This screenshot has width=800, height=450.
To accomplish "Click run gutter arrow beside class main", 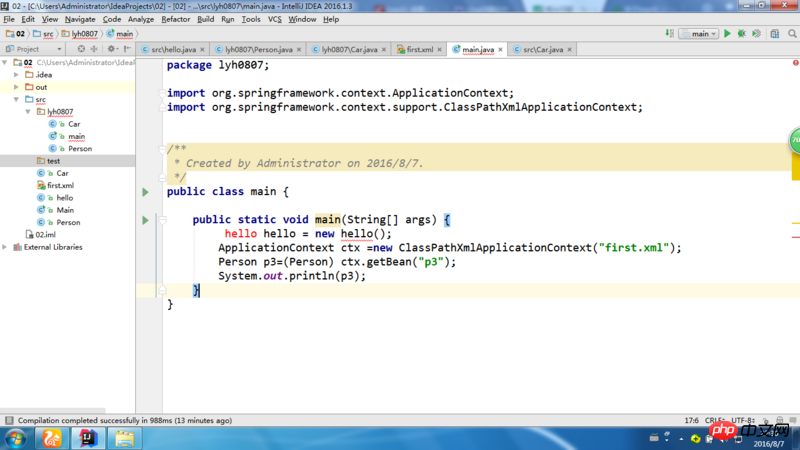I will pos(145,192).
